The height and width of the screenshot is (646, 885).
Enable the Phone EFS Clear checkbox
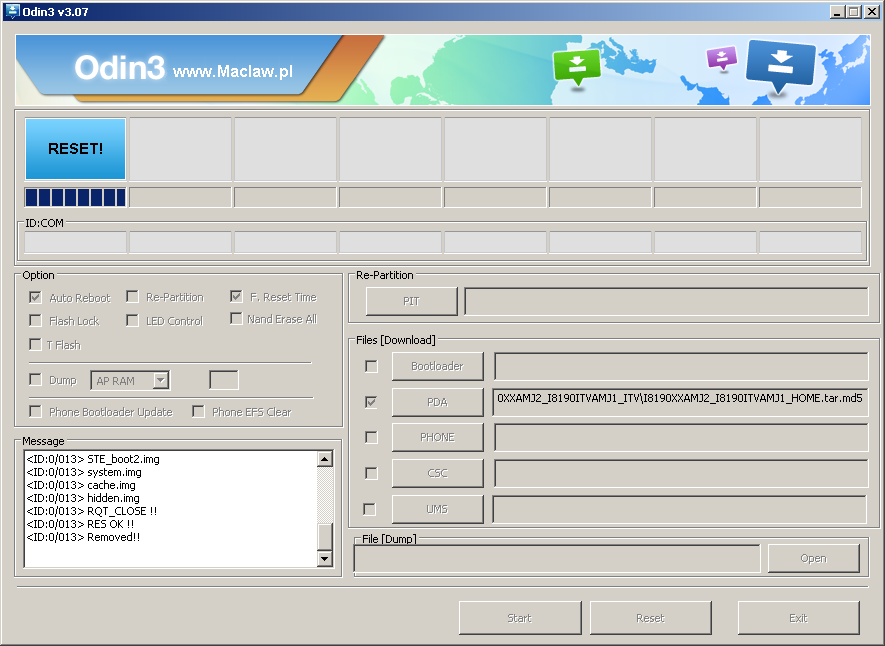(x=198, y=411)
